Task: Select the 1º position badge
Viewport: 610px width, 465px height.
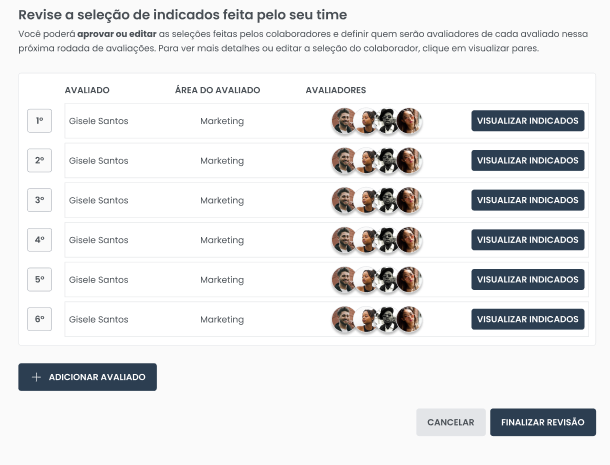Action: [x=39, y=121]
